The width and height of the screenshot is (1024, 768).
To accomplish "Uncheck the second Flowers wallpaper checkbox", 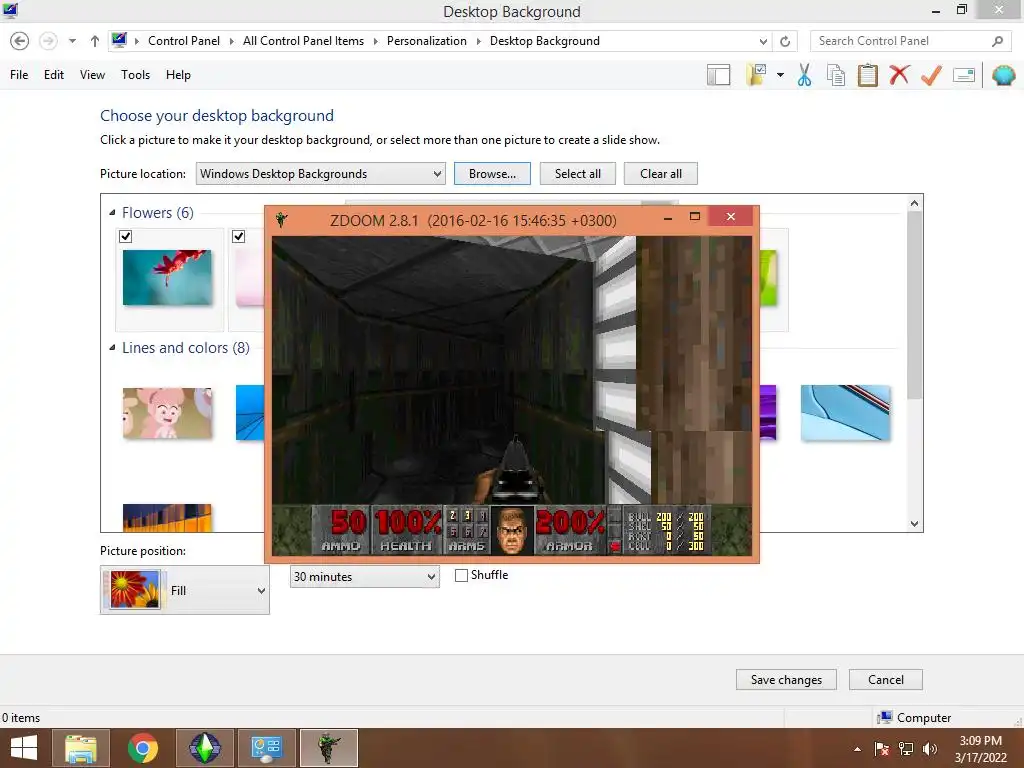I will (239, 236).
